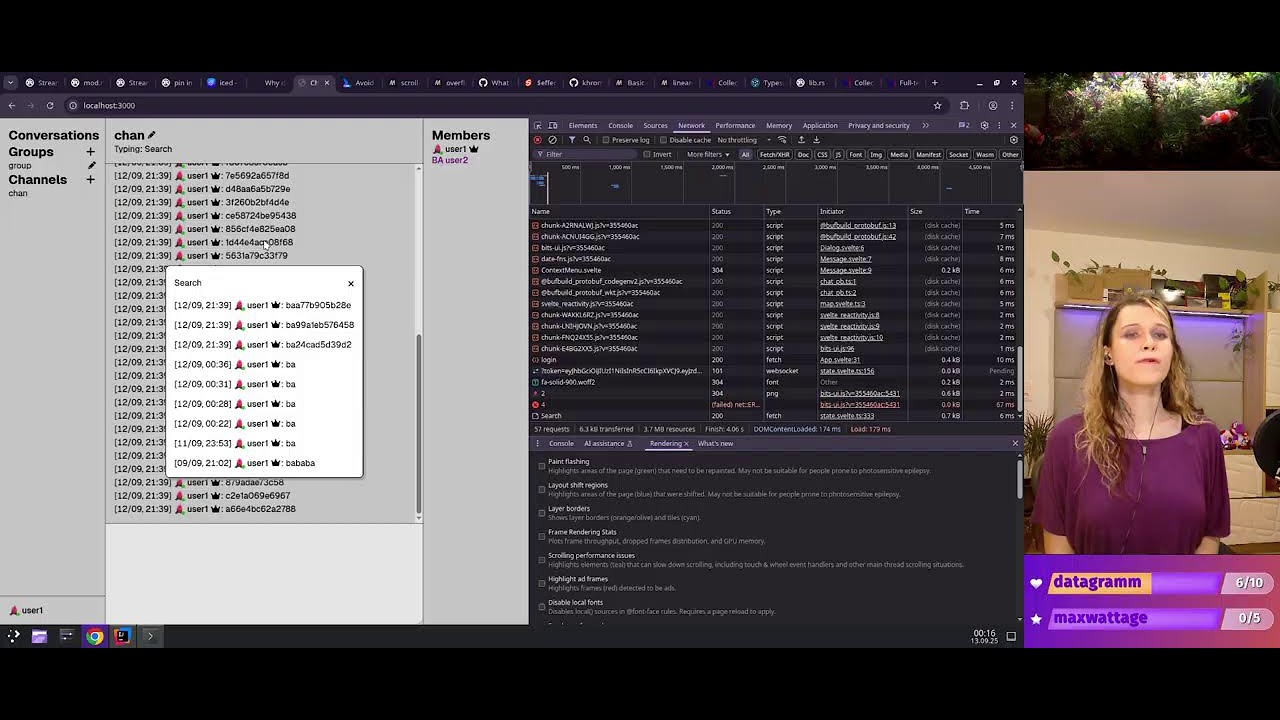
Task: Select search result bababa
Action: click(244, 463)
